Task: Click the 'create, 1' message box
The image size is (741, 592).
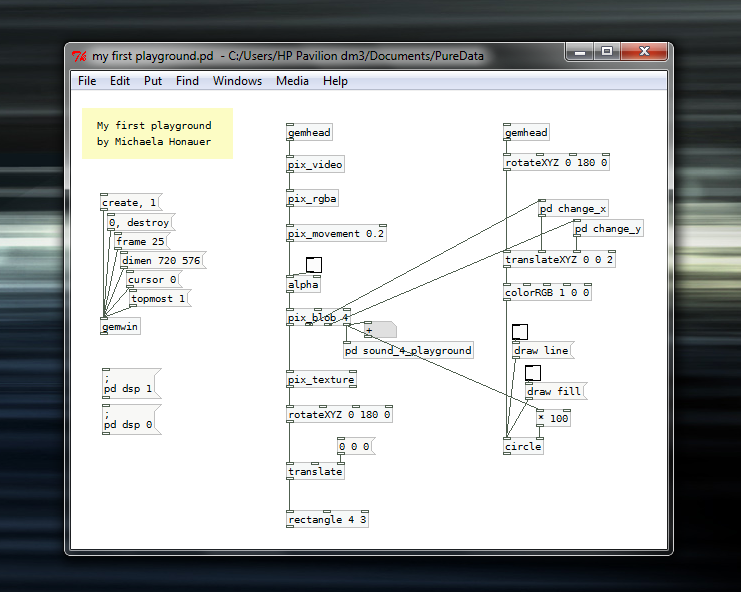Action: point(129,203)
